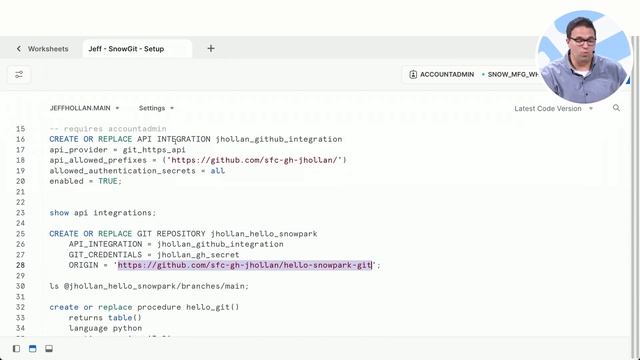Click the 'returns table()' line
The image size is (640, 360).
point(105,318)
